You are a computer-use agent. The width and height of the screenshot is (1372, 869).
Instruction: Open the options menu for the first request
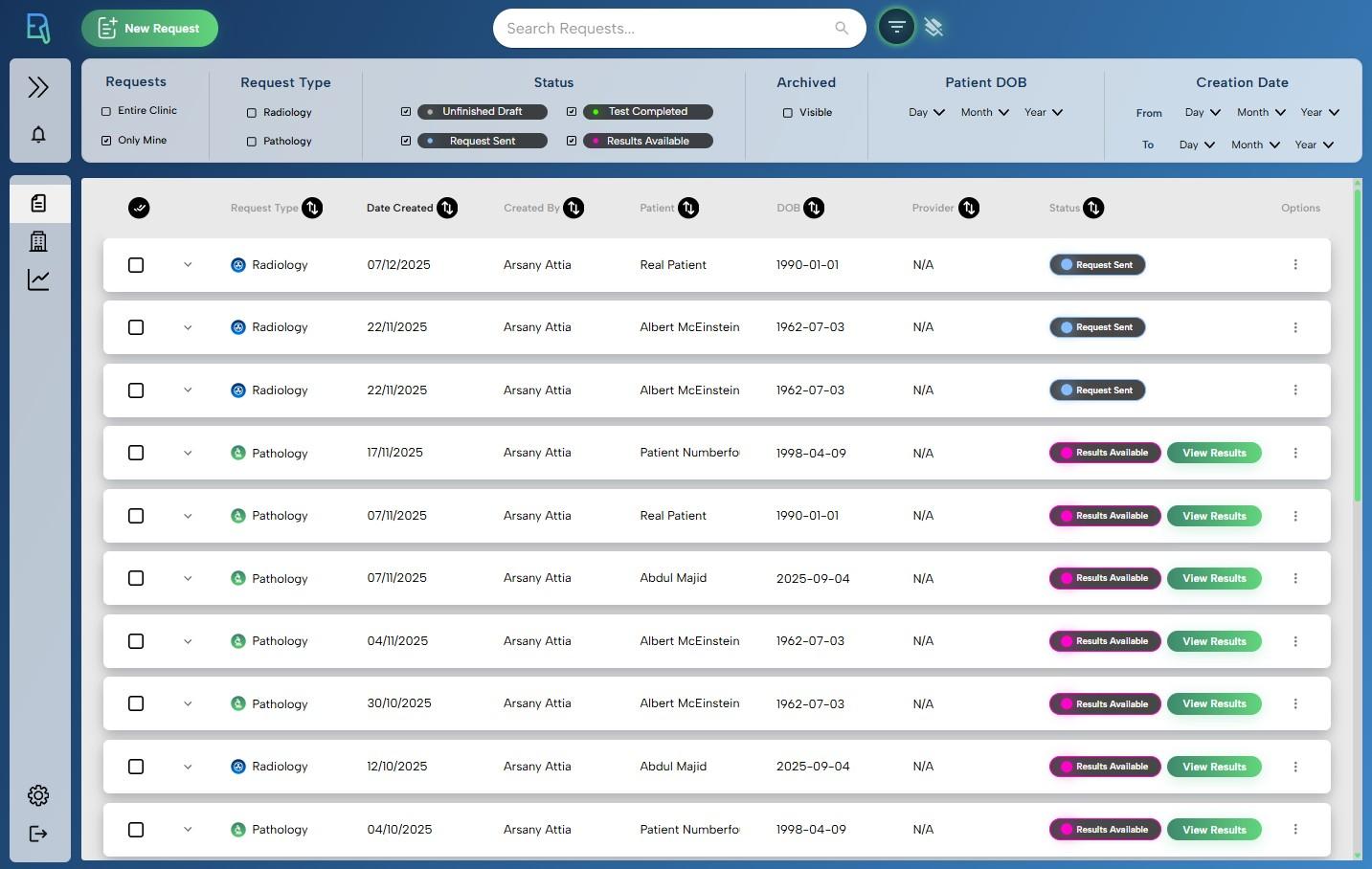[1295, 264]
